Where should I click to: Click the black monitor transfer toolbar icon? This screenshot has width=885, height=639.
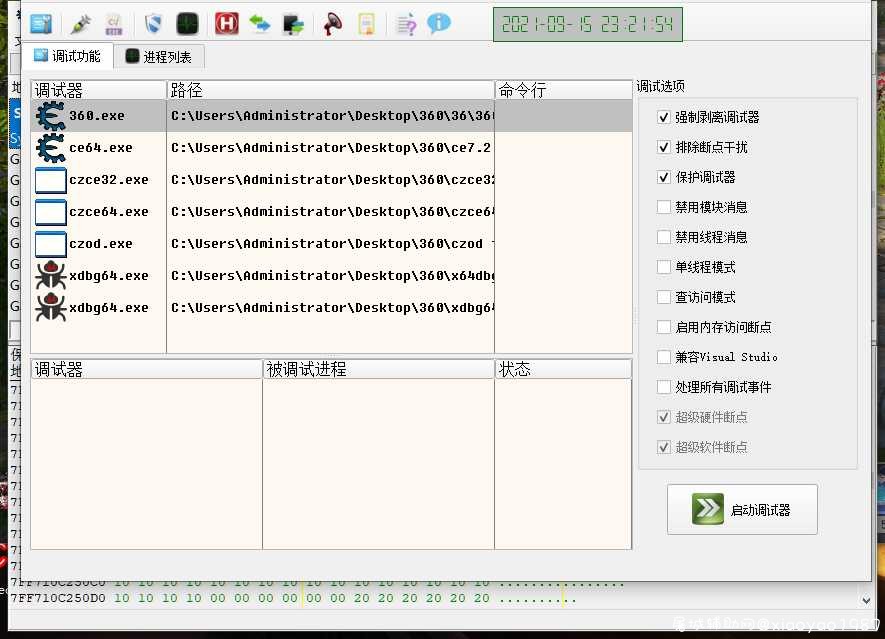pyautogui.click(x=293, y=24)
